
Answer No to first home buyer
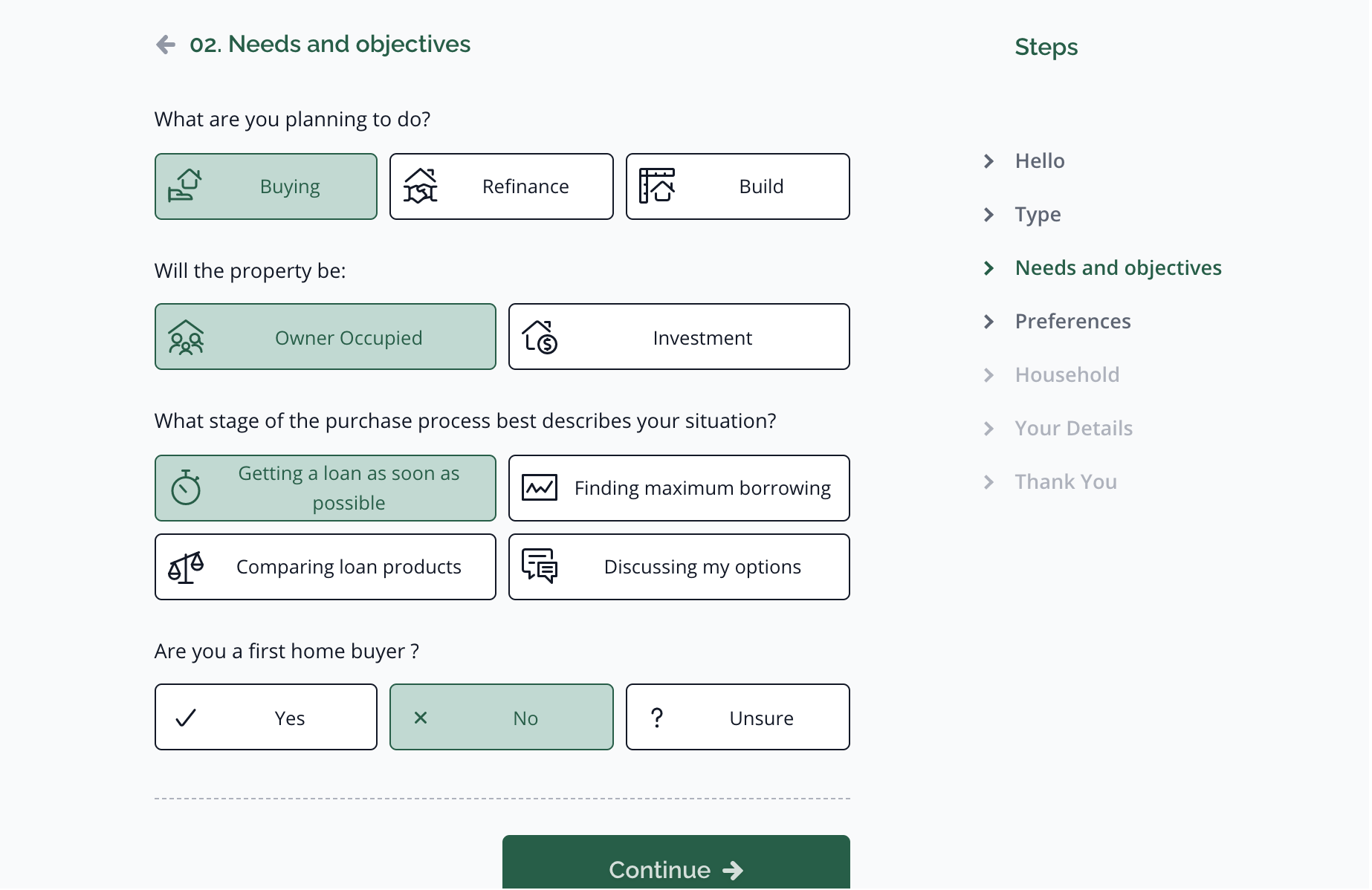point(502,717)
